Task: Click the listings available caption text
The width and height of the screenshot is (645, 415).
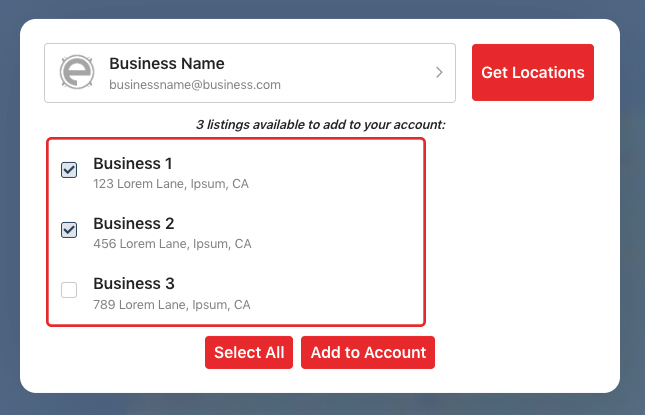Action: coord(320,124)
